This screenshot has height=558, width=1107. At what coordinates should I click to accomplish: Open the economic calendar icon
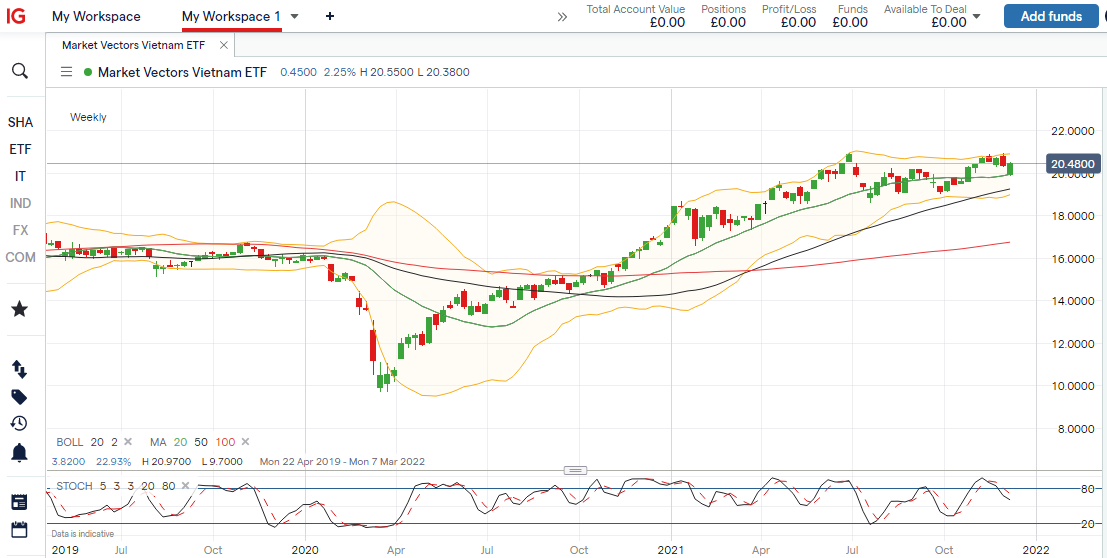pyautogui.click(x=19, y=529)
